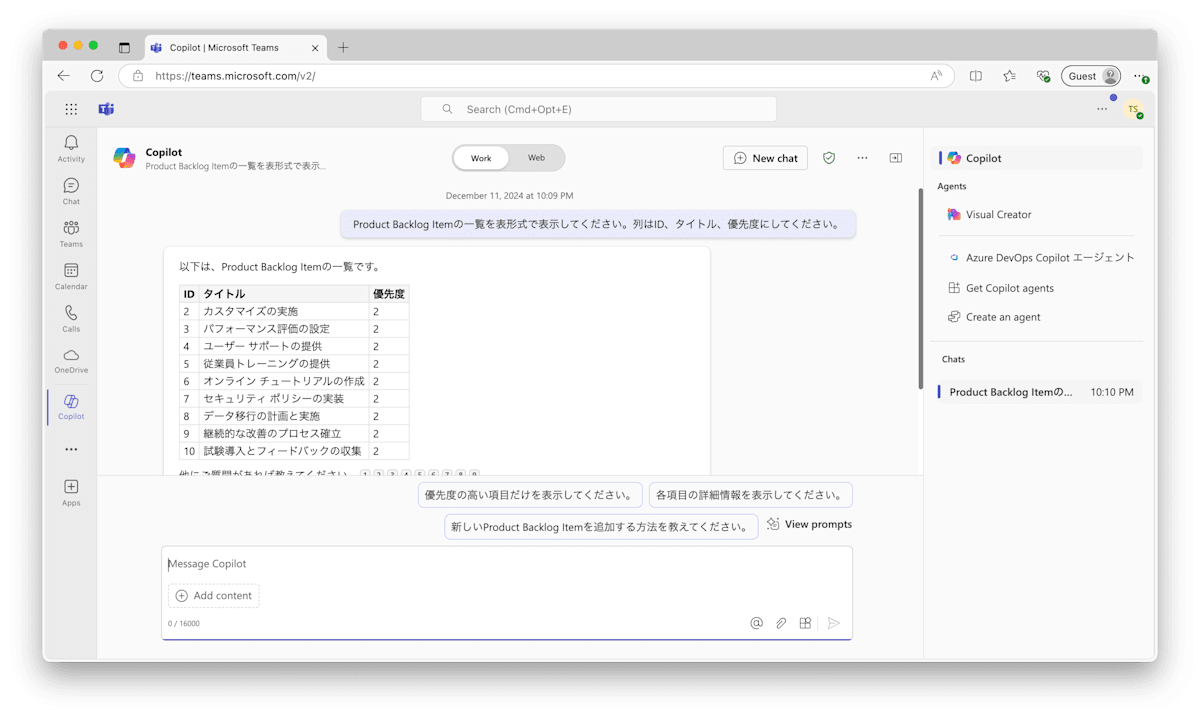Image resolution: width=1200 pixels, height=718 pixels.
Task: Click the Teams logo icon
Action: (x=106, y=109)
